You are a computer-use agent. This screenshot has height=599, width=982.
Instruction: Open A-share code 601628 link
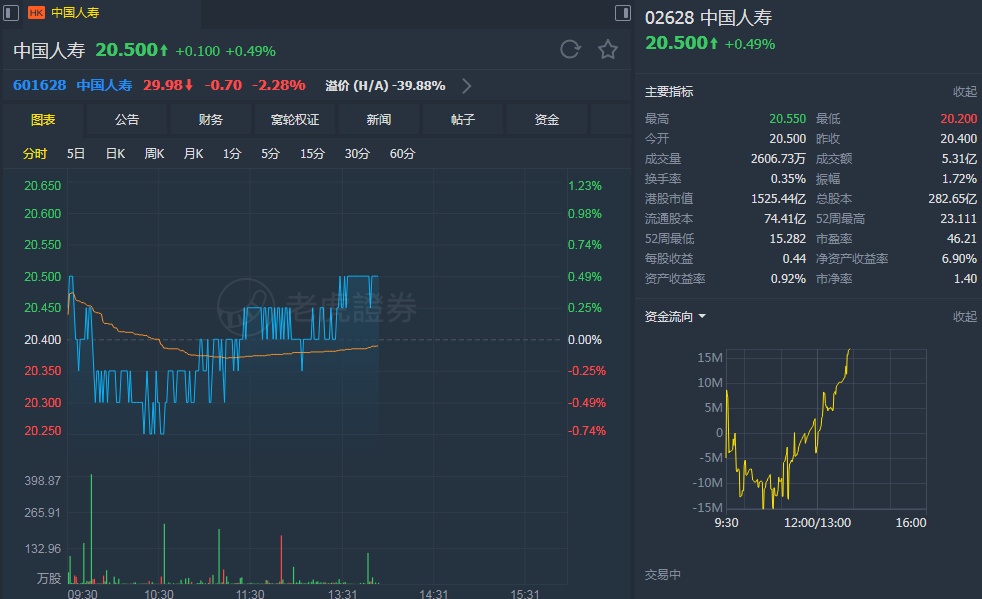click(39, 85)
